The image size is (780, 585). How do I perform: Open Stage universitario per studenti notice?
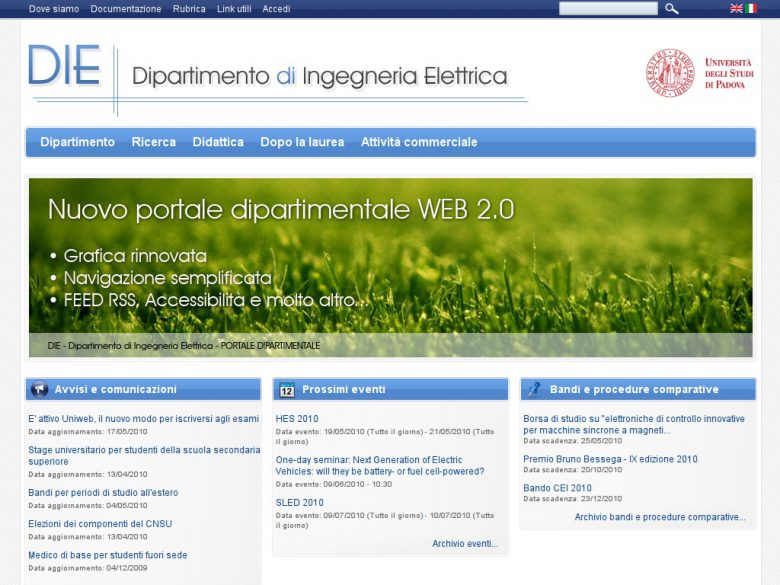pos(144,456)
